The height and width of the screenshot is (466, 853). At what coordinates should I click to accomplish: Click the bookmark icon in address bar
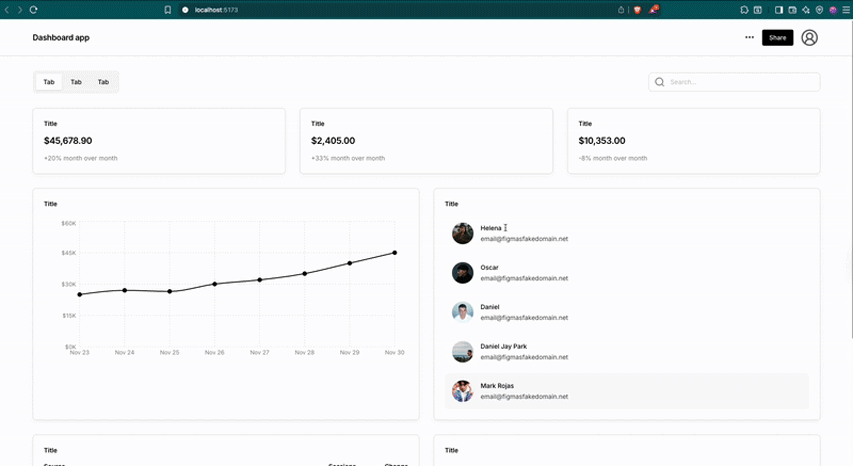point(168,9)
